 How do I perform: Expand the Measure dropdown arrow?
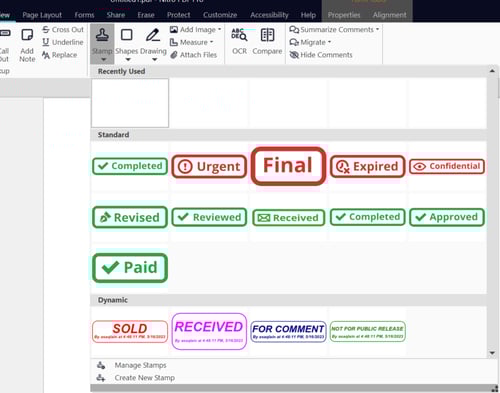(x=212, y=42)
